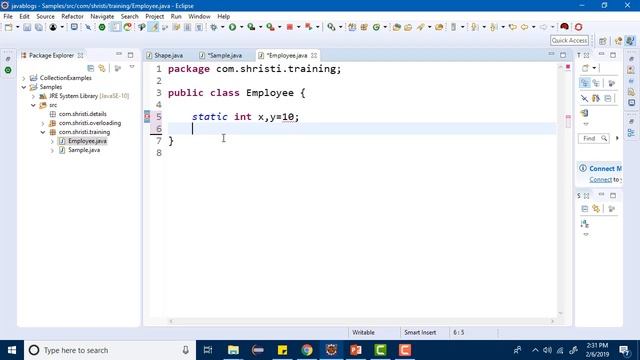Screen dimensions: 640x360
Task: Click the Search flashlight toolbar icon
Action: click(x=420, y=27)
